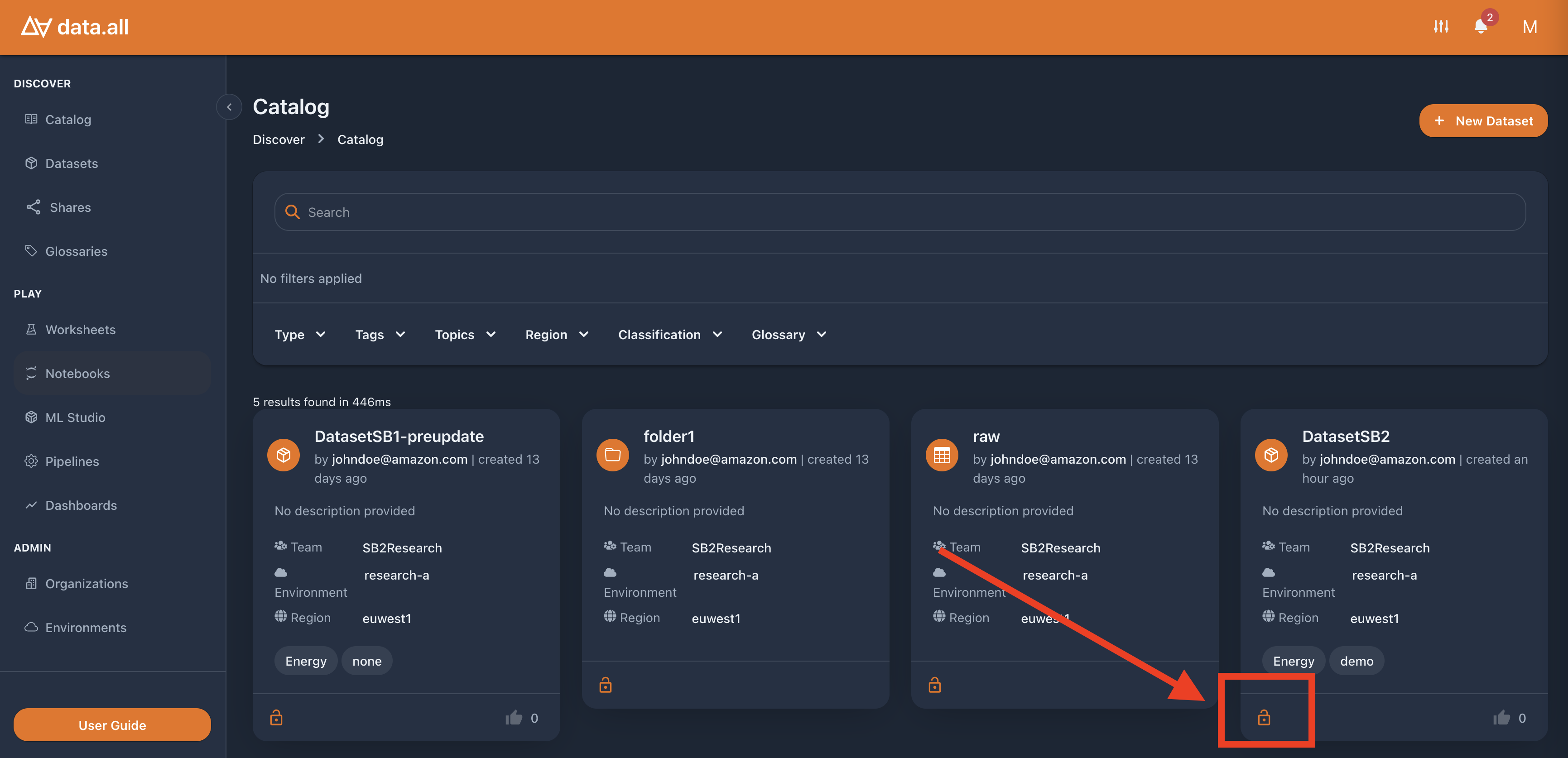Image resolution: width=1568 pixels, height=758 pixels.
Task: Open Worksheets in the sidebar
Action: (113, 330)
